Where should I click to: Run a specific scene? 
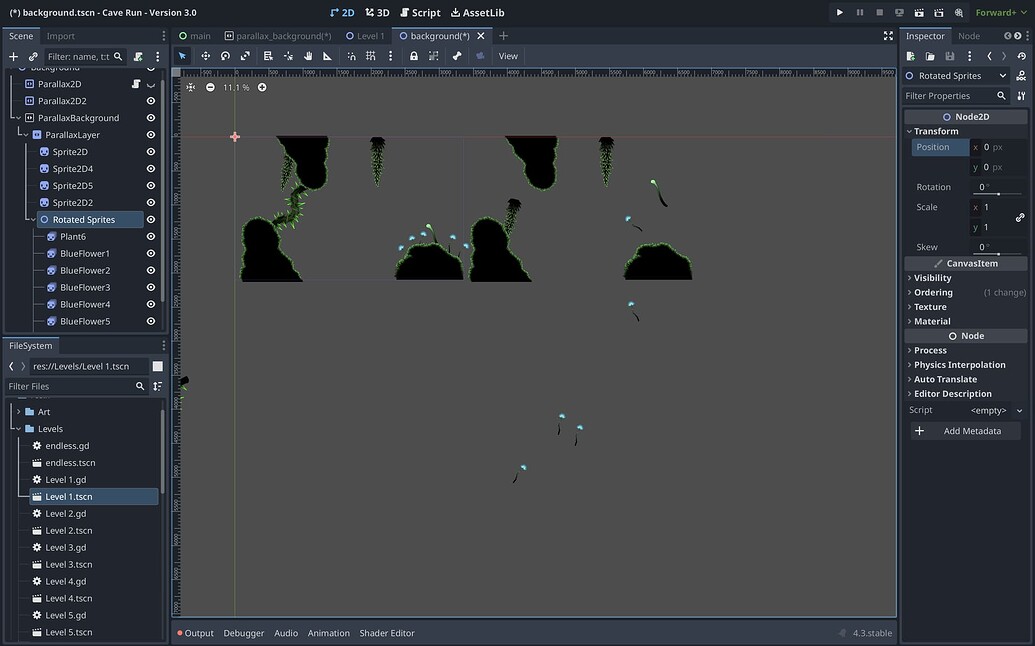(939, 13)
